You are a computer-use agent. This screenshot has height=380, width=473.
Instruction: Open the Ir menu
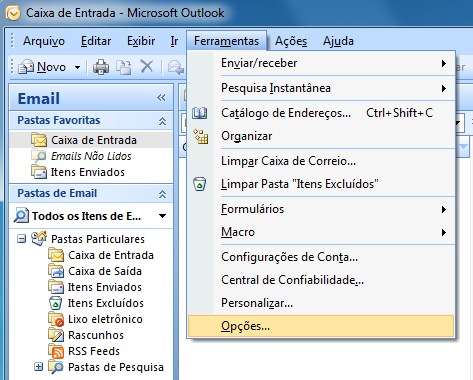[174, 41]
